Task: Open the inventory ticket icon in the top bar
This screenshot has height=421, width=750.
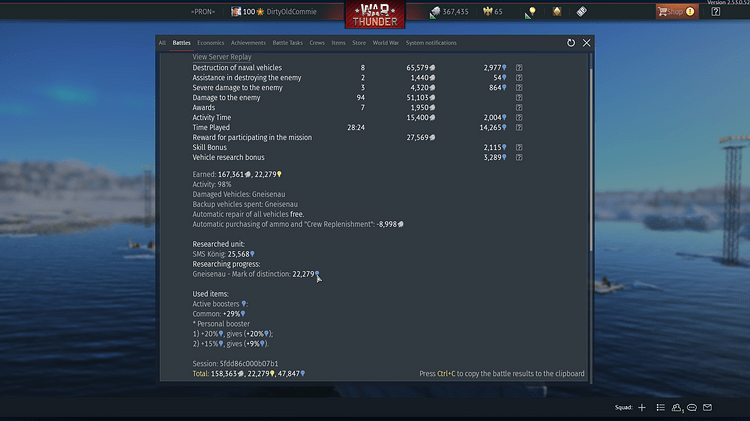Action: coord(581,11)
